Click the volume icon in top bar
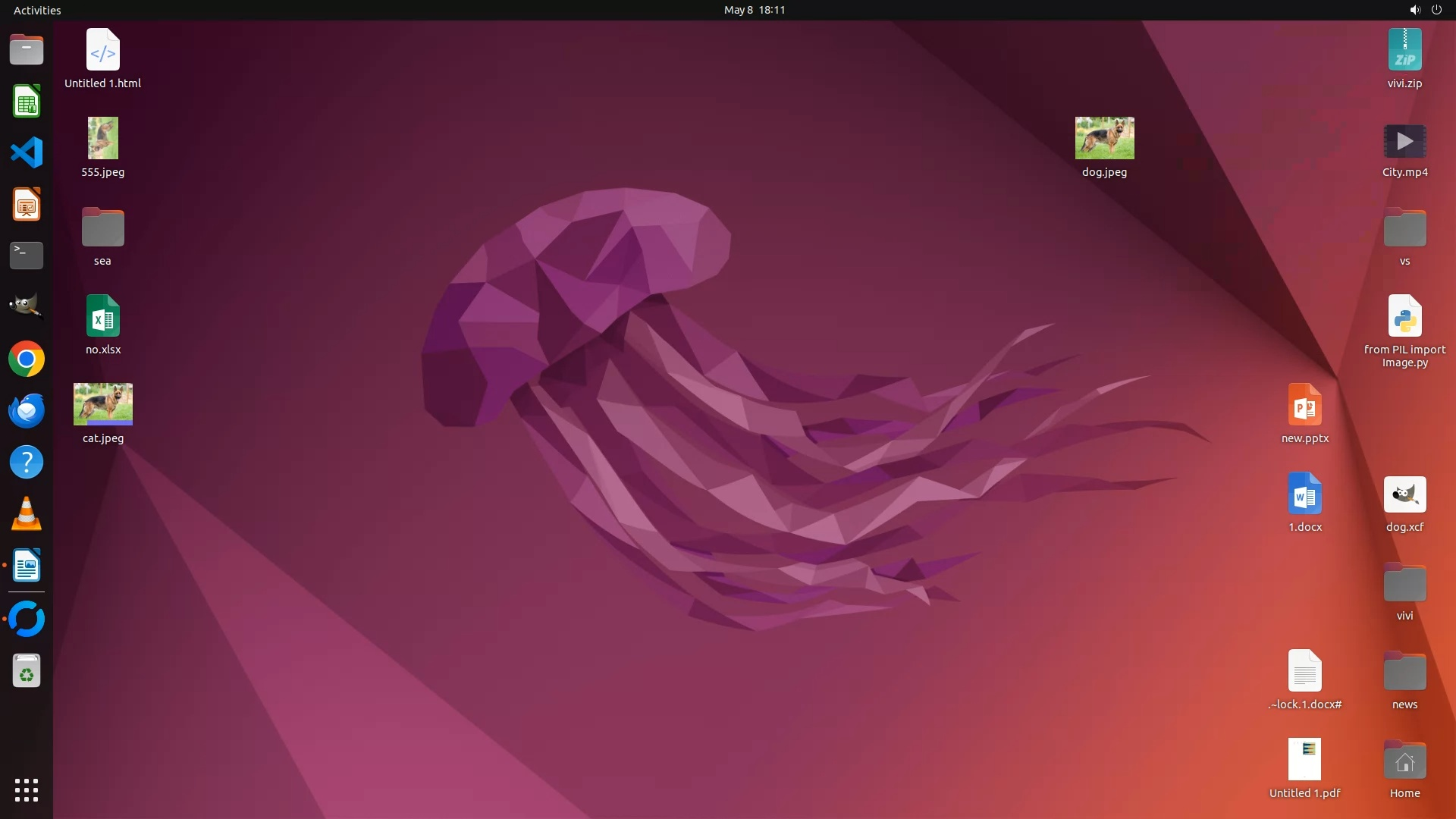Viewport: 1456px width, 819px height. 1414,10
